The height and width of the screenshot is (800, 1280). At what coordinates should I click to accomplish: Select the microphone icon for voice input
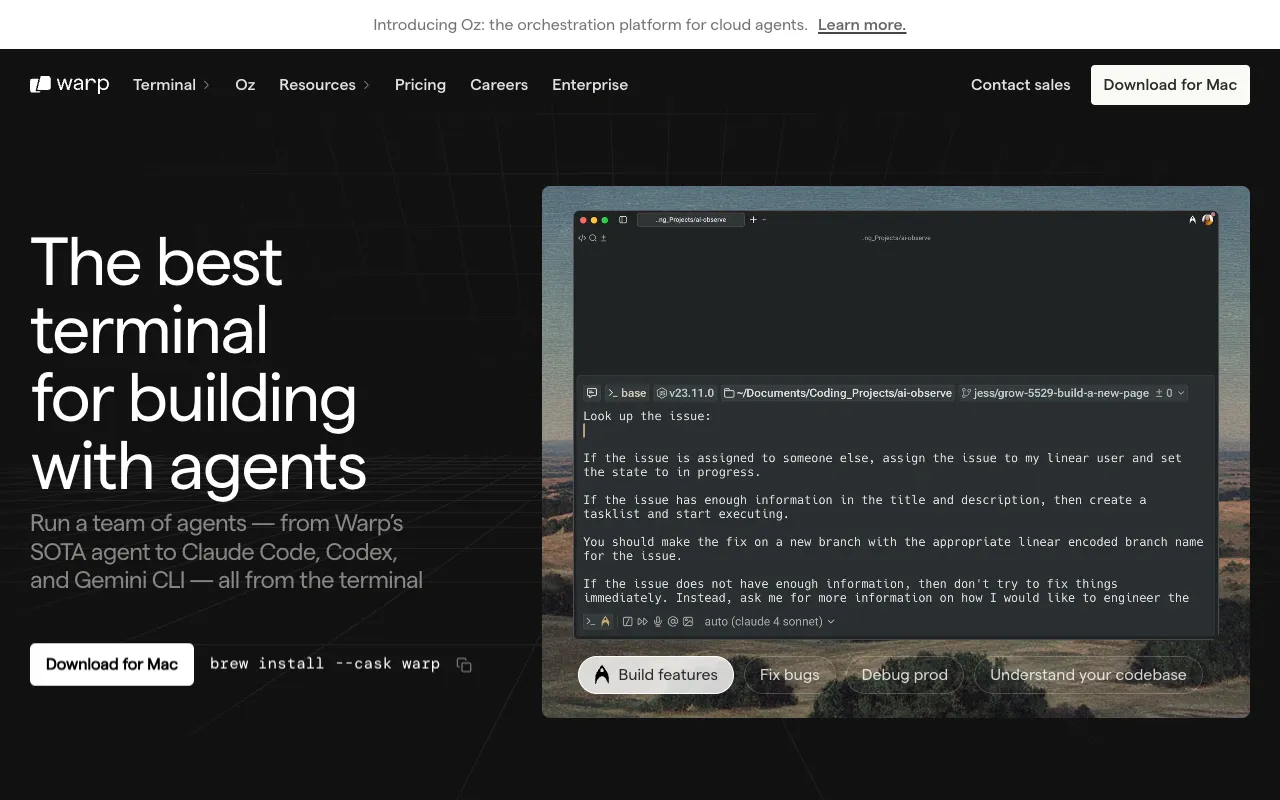coord(657,621)
